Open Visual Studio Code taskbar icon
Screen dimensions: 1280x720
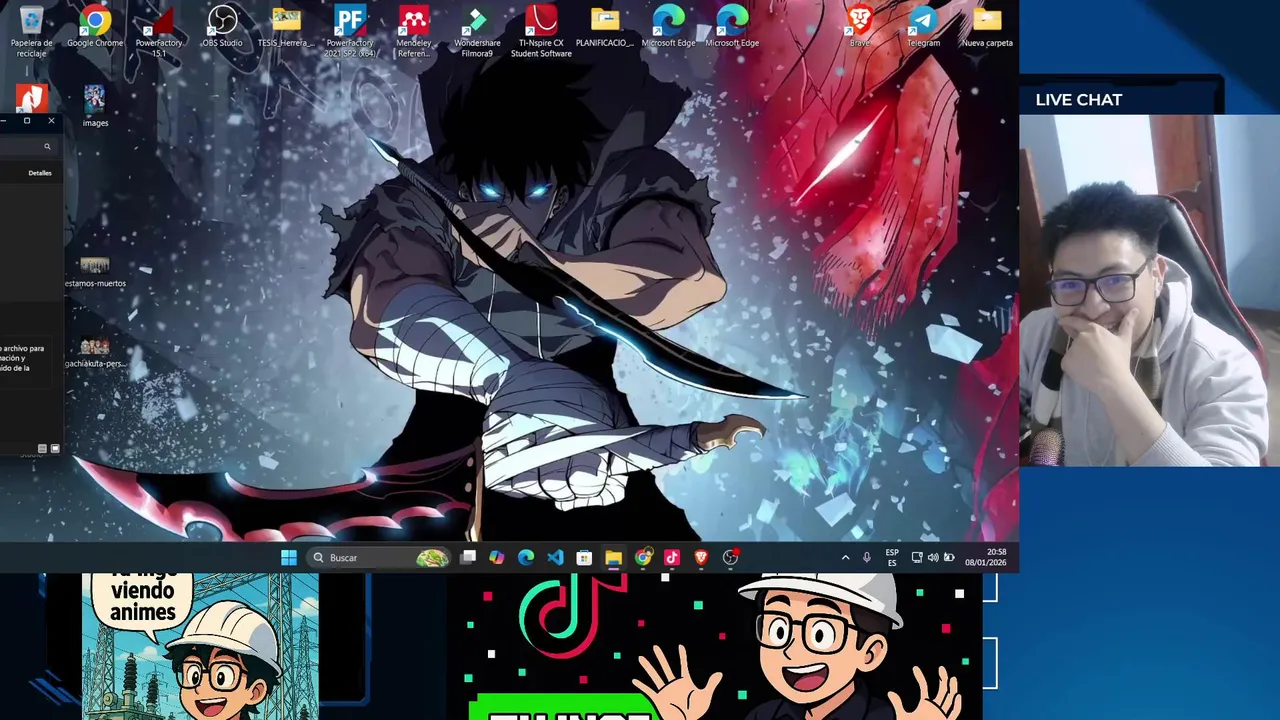pos(555,557)
